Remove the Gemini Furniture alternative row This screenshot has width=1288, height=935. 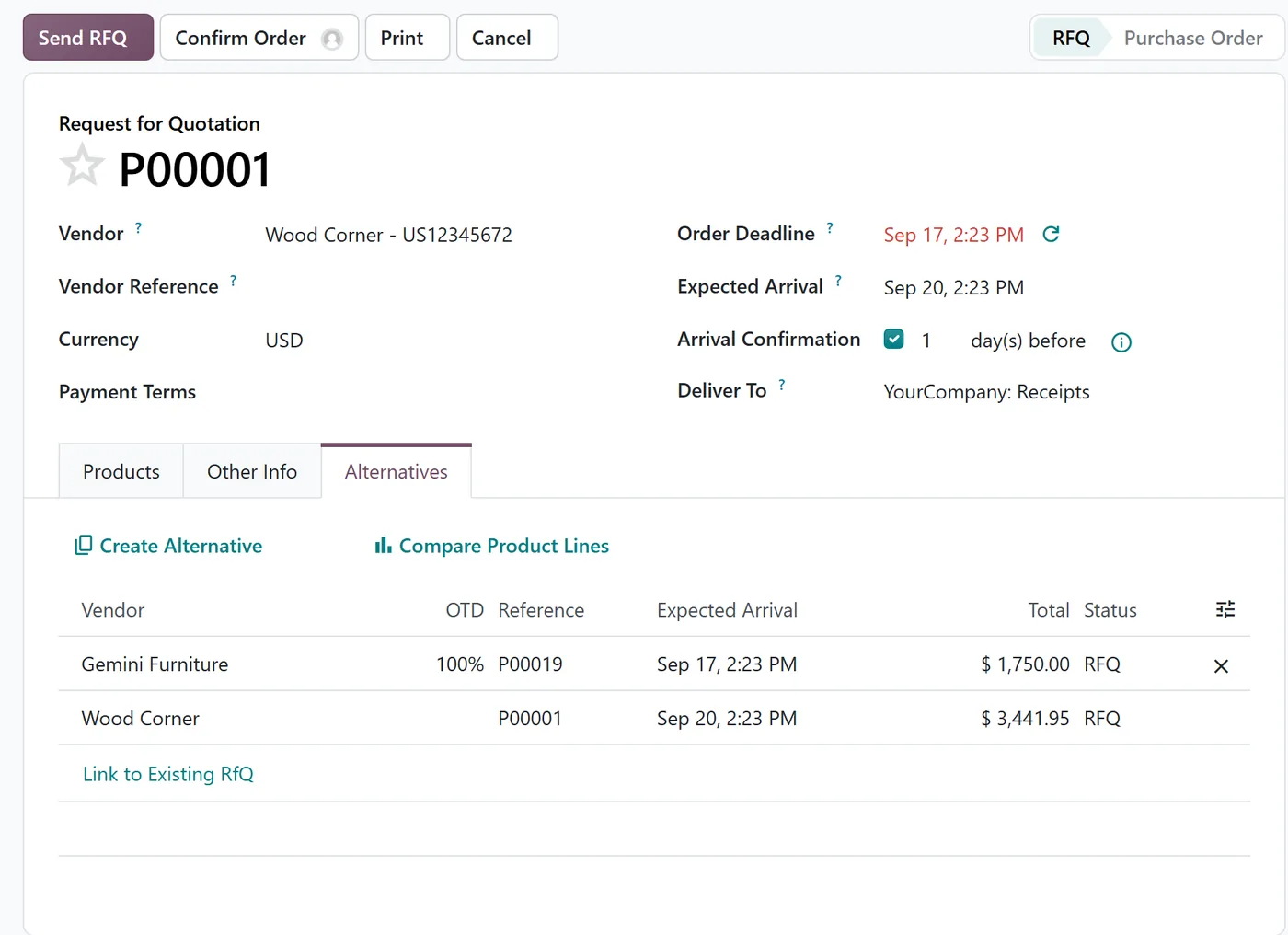click(1221, 665)
